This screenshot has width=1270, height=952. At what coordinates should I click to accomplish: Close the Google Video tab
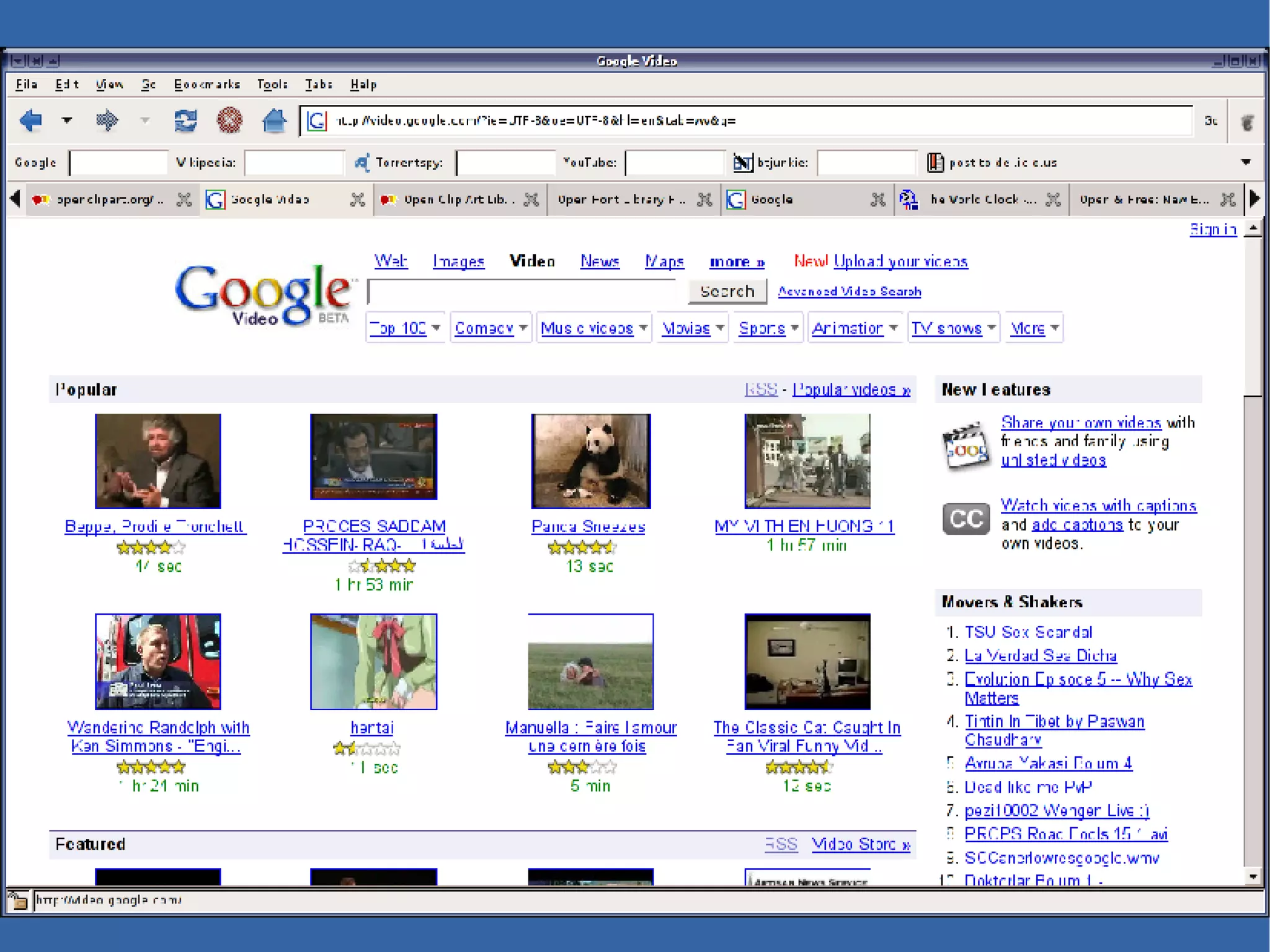tap(357, 200)
